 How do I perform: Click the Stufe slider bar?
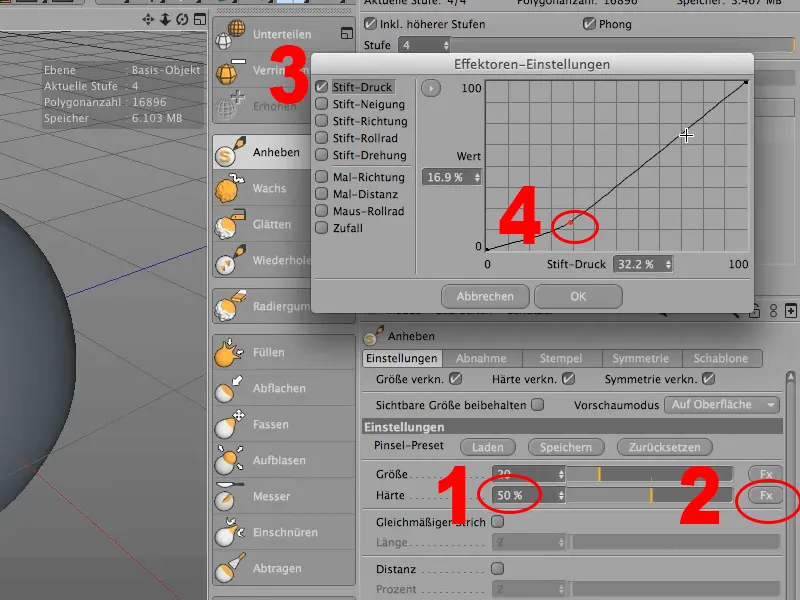(623, 45)
